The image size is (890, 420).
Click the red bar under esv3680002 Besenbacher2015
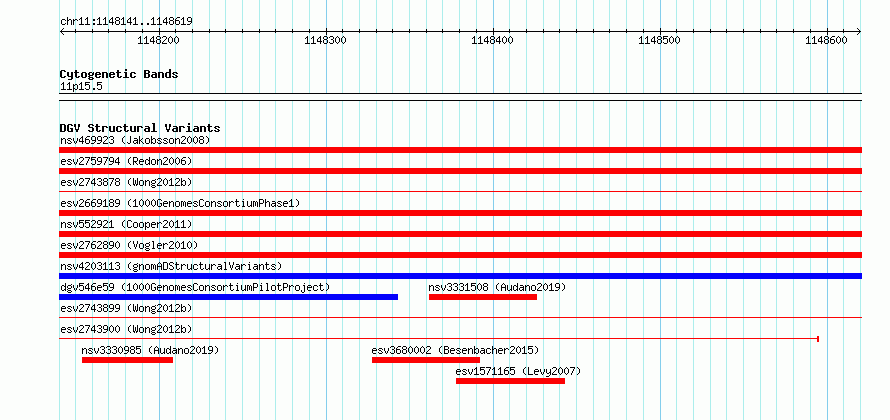pos(426,360)
